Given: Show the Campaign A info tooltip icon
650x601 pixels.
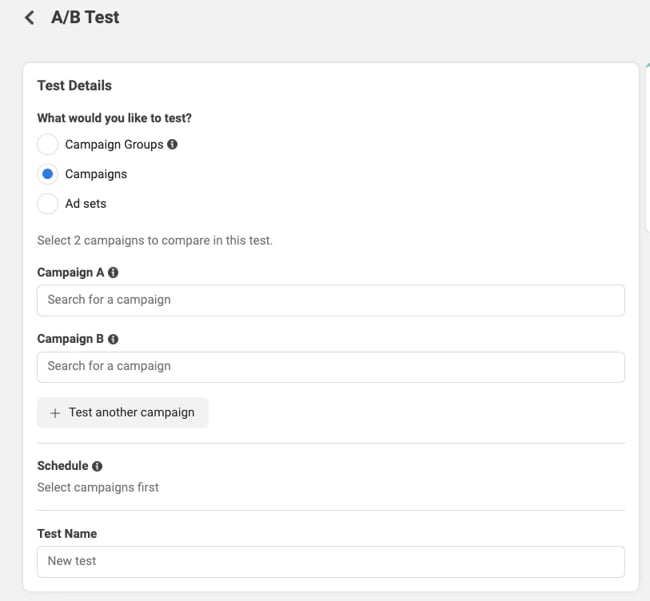Looking at the screenshot, I should click(x=113, y=273).
